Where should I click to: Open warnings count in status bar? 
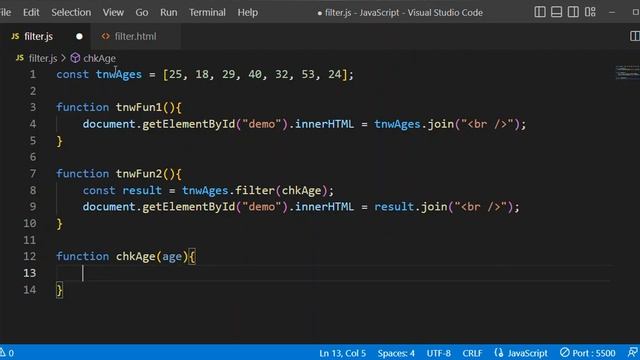(7, 353)
